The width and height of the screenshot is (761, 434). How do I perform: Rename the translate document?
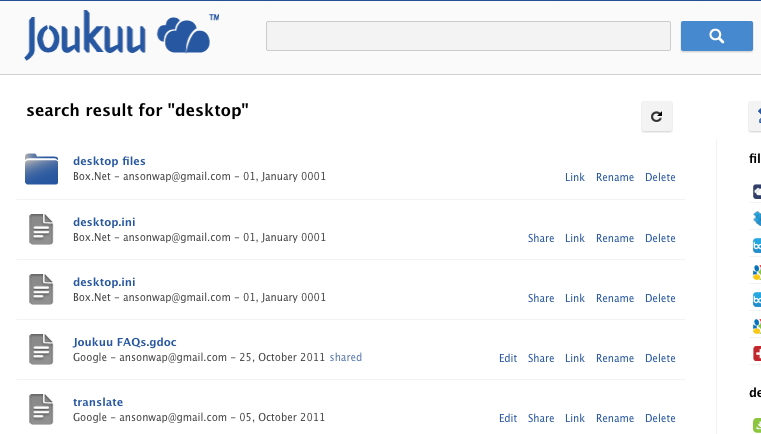[x=615, y=418]
